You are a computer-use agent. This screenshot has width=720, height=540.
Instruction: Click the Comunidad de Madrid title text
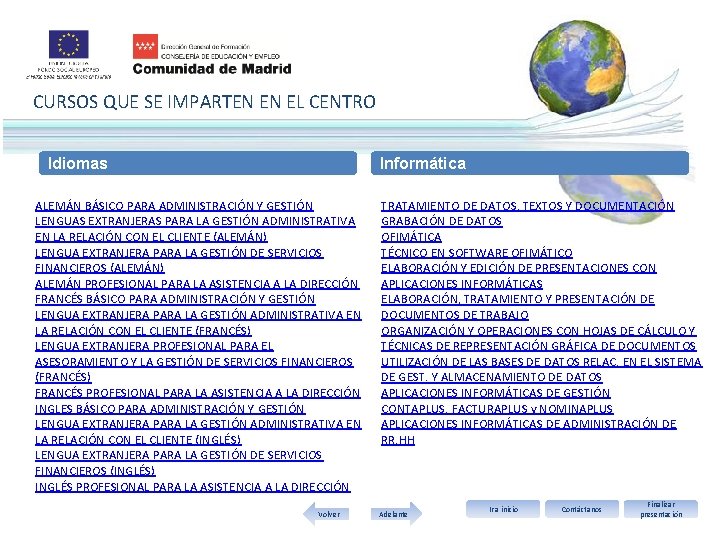tap(212, 69)
